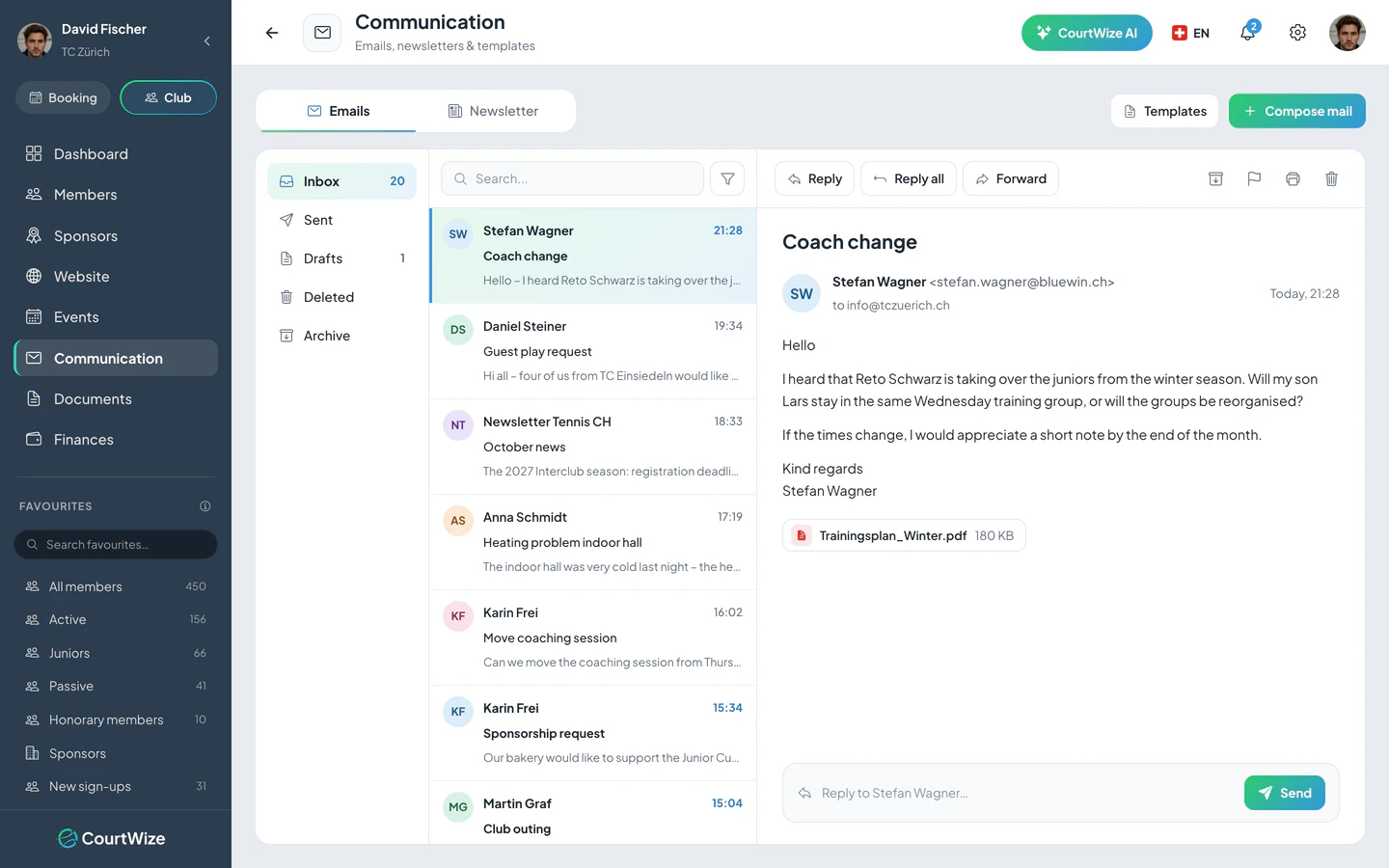Delete the email with trash icon
Viewport: 1389px width, 868px height.
[x=1331, y=178]
